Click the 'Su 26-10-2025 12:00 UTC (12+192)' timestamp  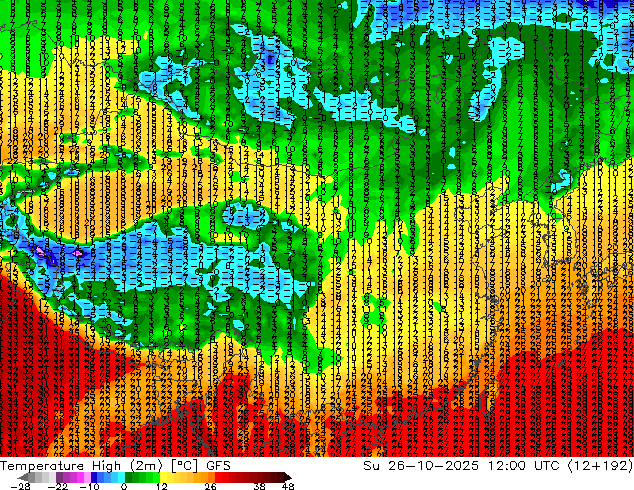498,466
